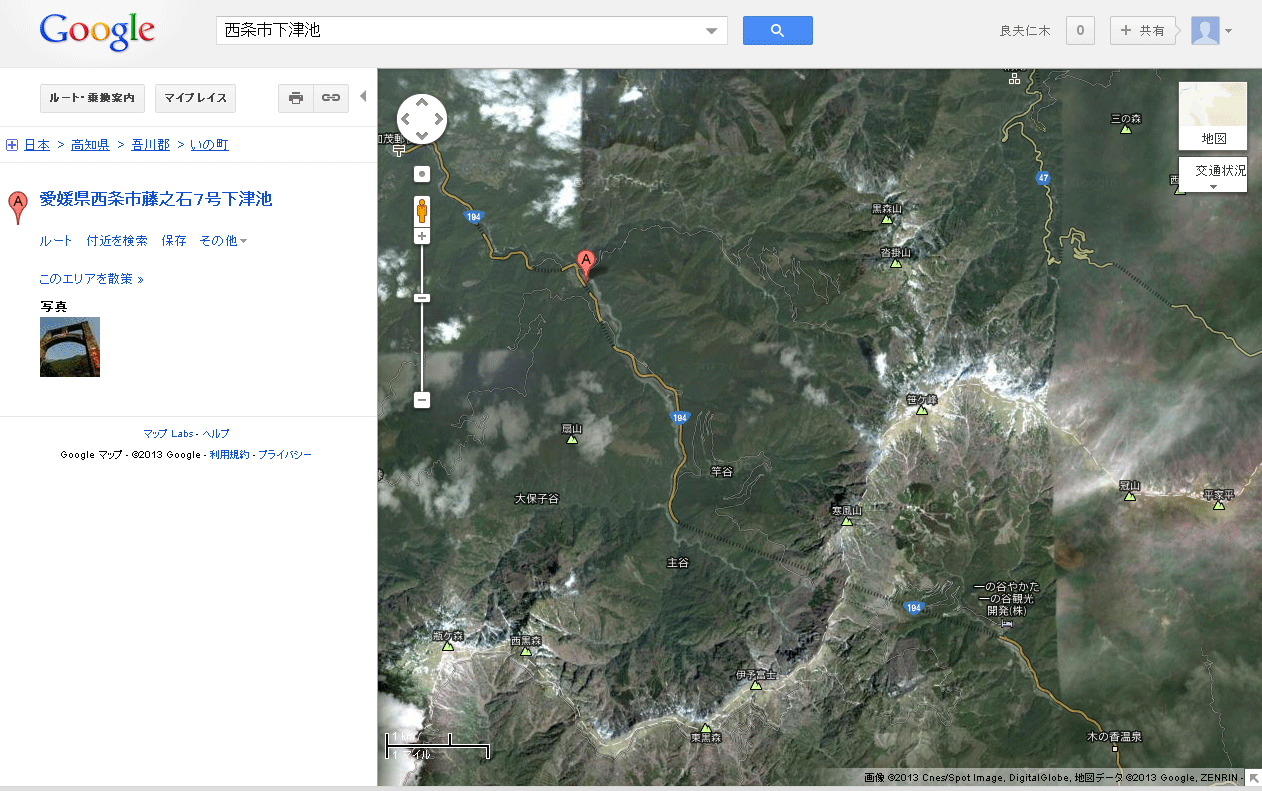
Task: Open マイプレイス
Action: (195, 98)
